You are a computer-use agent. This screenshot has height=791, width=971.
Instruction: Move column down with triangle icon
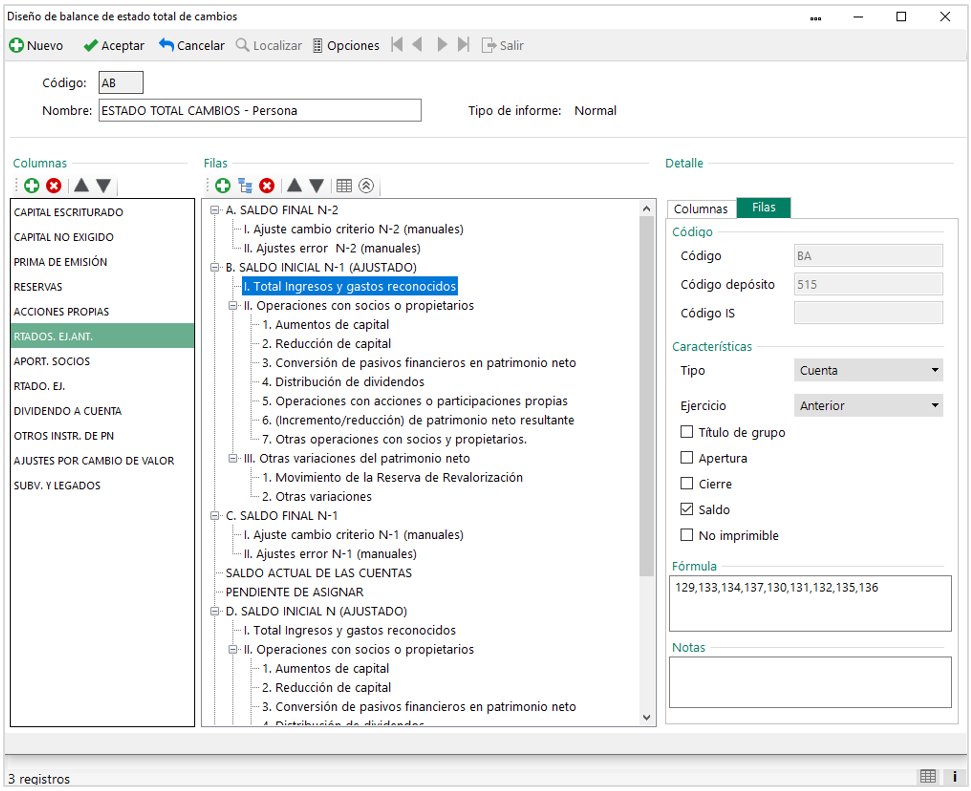[x=103, y=185]
